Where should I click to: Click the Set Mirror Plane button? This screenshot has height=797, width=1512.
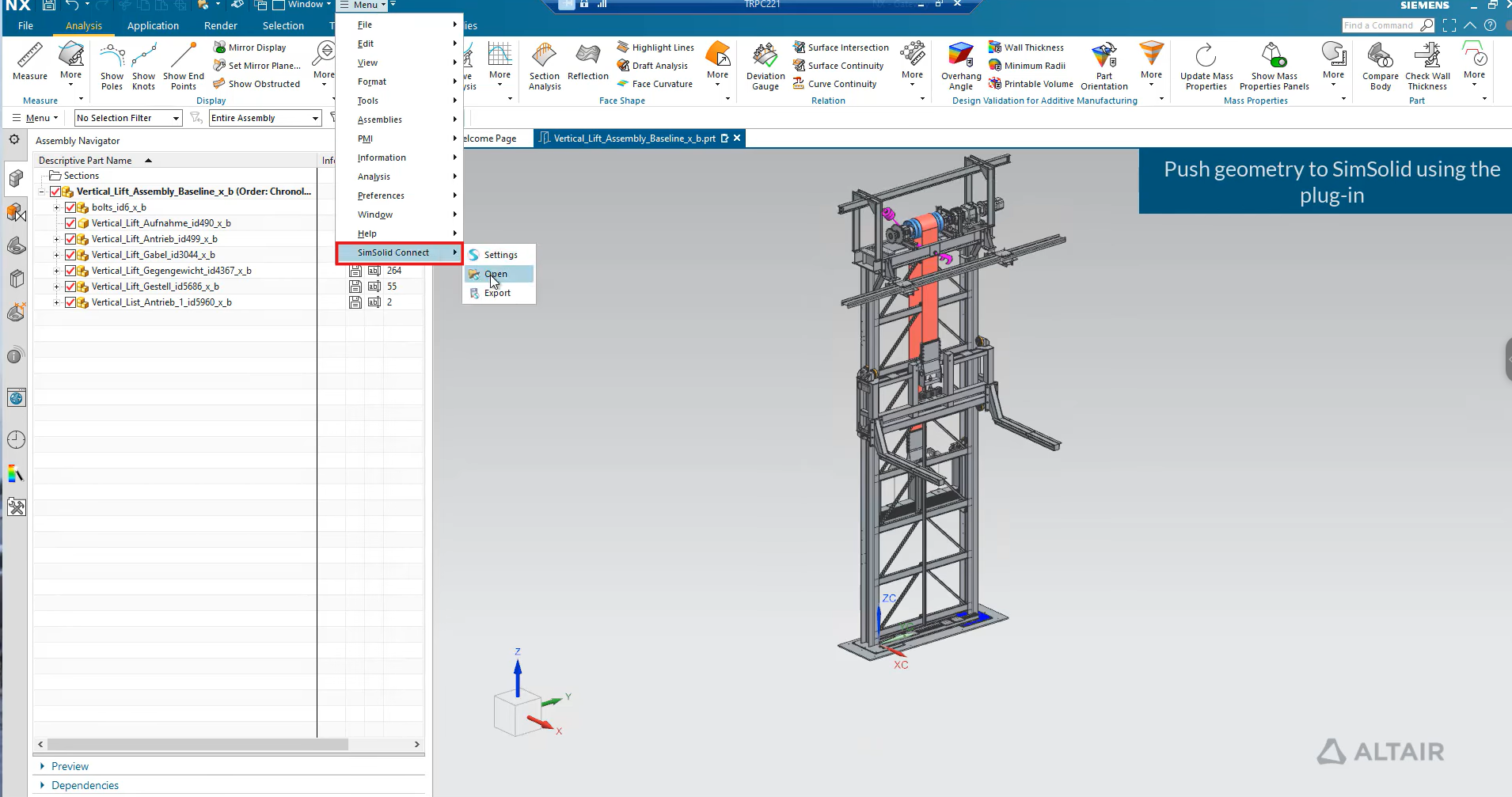point(257,66)
